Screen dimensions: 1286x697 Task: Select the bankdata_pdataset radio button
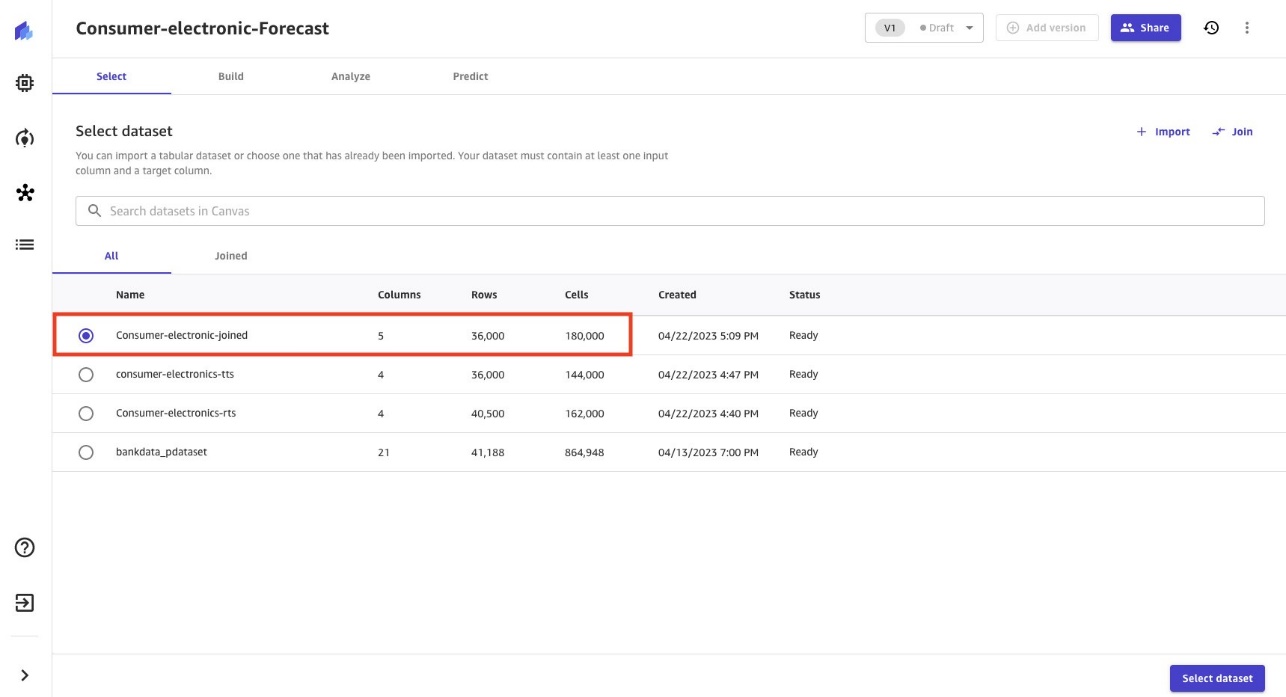tap(86, 452)
